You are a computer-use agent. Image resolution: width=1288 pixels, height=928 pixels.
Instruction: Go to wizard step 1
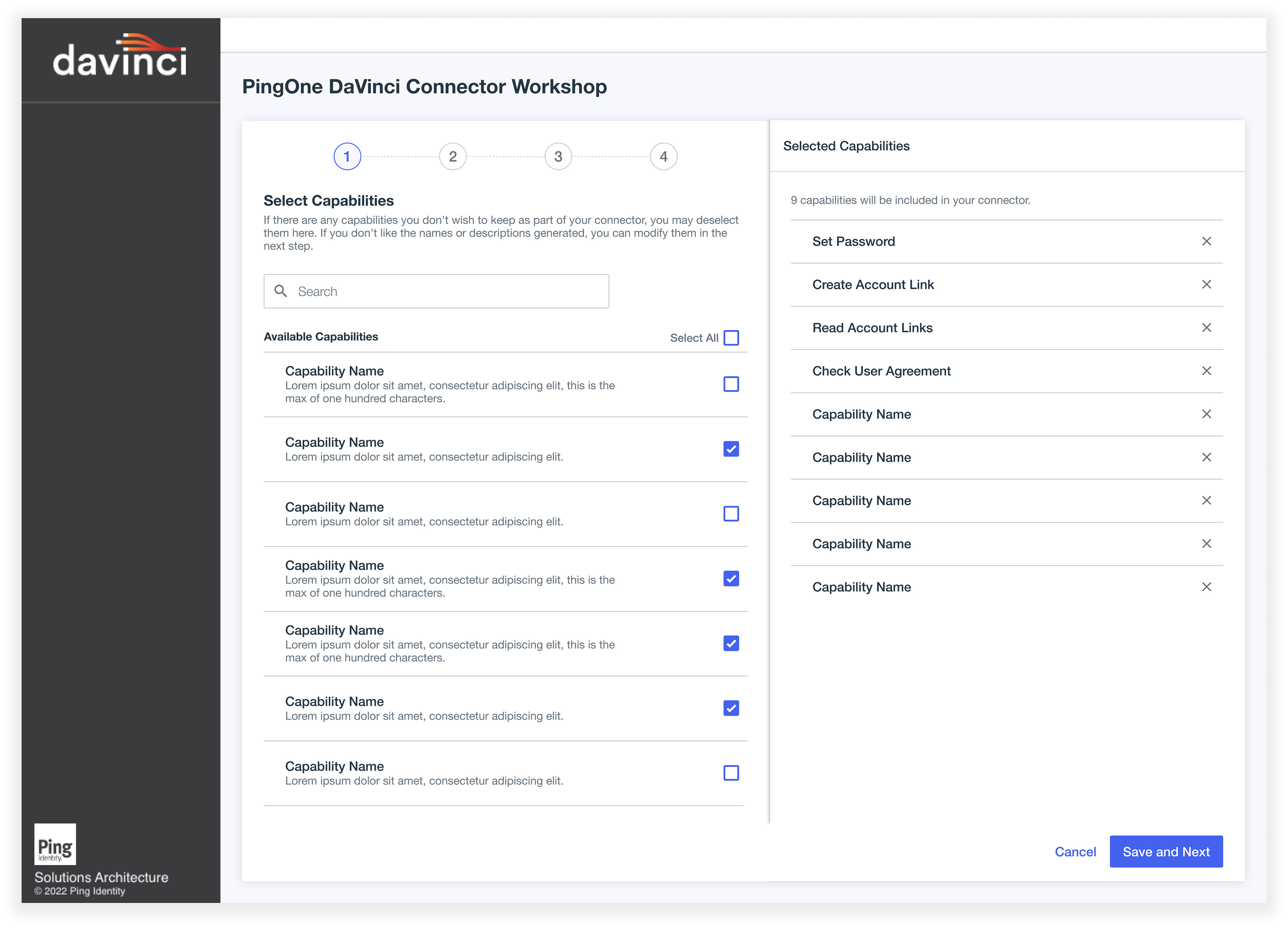[347, 157]
